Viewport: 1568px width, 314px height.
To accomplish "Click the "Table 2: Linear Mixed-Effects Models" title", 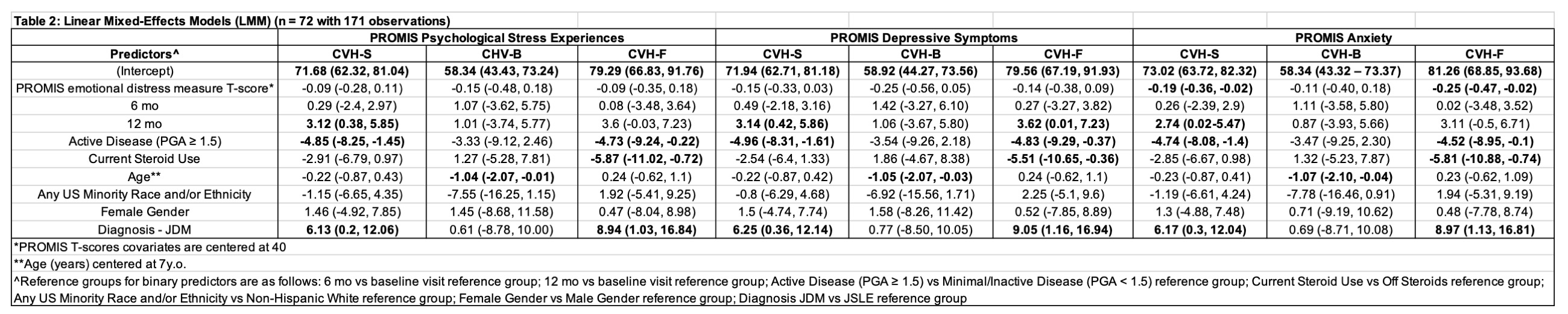I will [232, 21].
